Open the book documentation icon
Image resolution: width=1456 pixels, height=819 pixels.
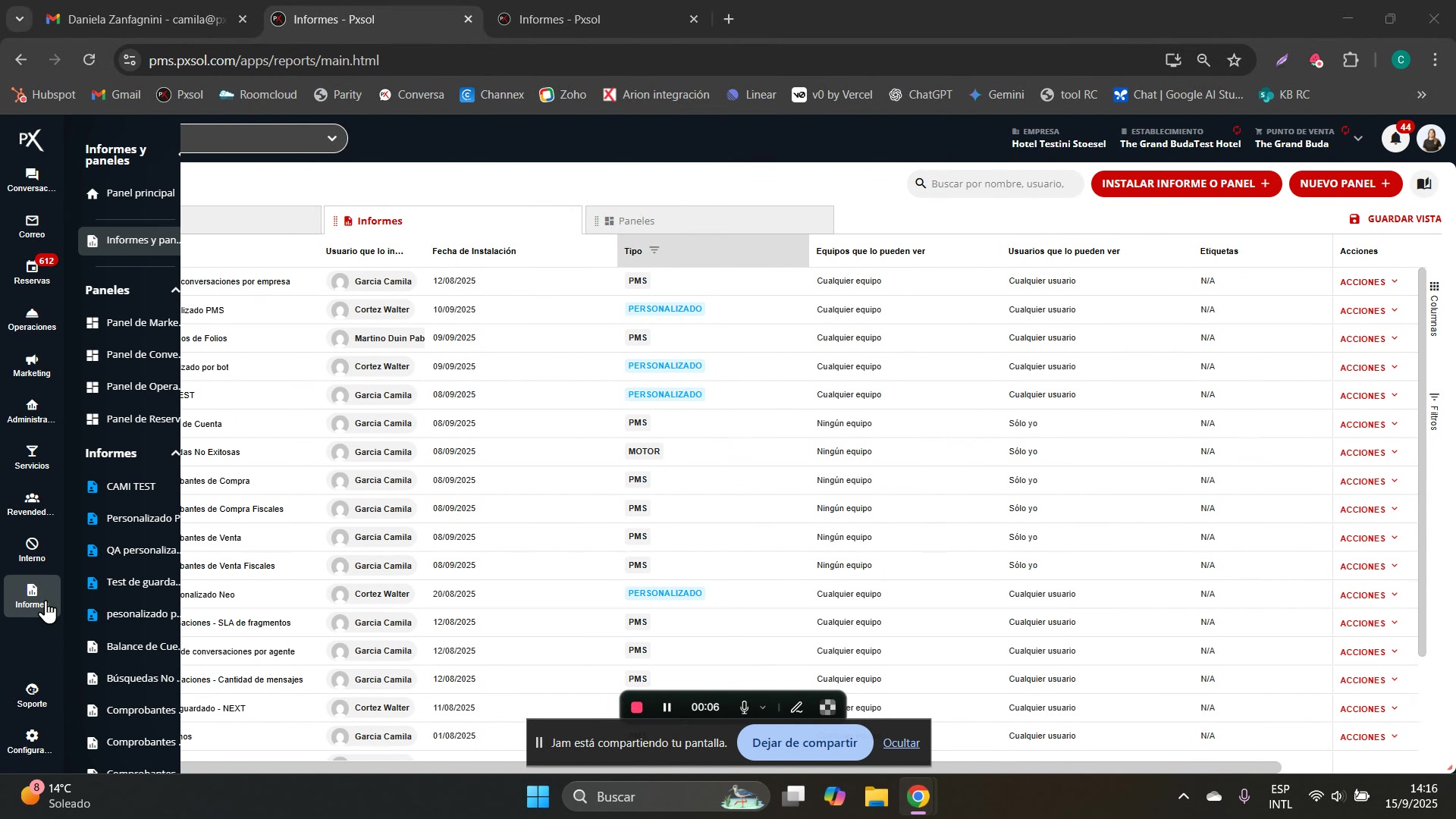click(1424, 184)
